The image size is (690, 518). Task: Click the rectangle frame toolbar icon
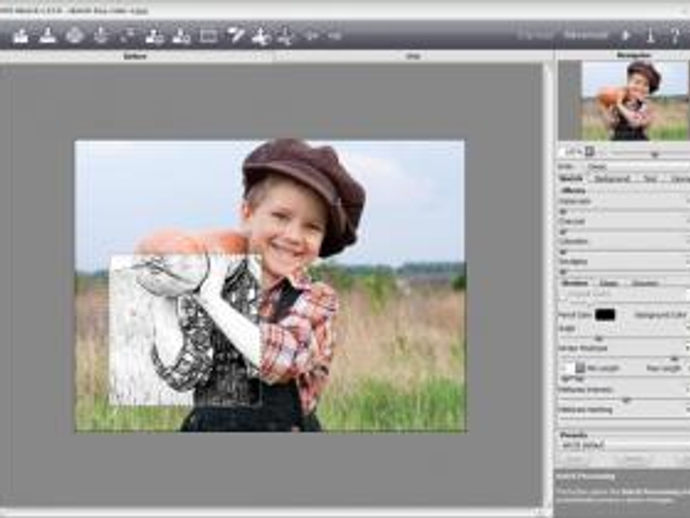(x=208, y=36)
